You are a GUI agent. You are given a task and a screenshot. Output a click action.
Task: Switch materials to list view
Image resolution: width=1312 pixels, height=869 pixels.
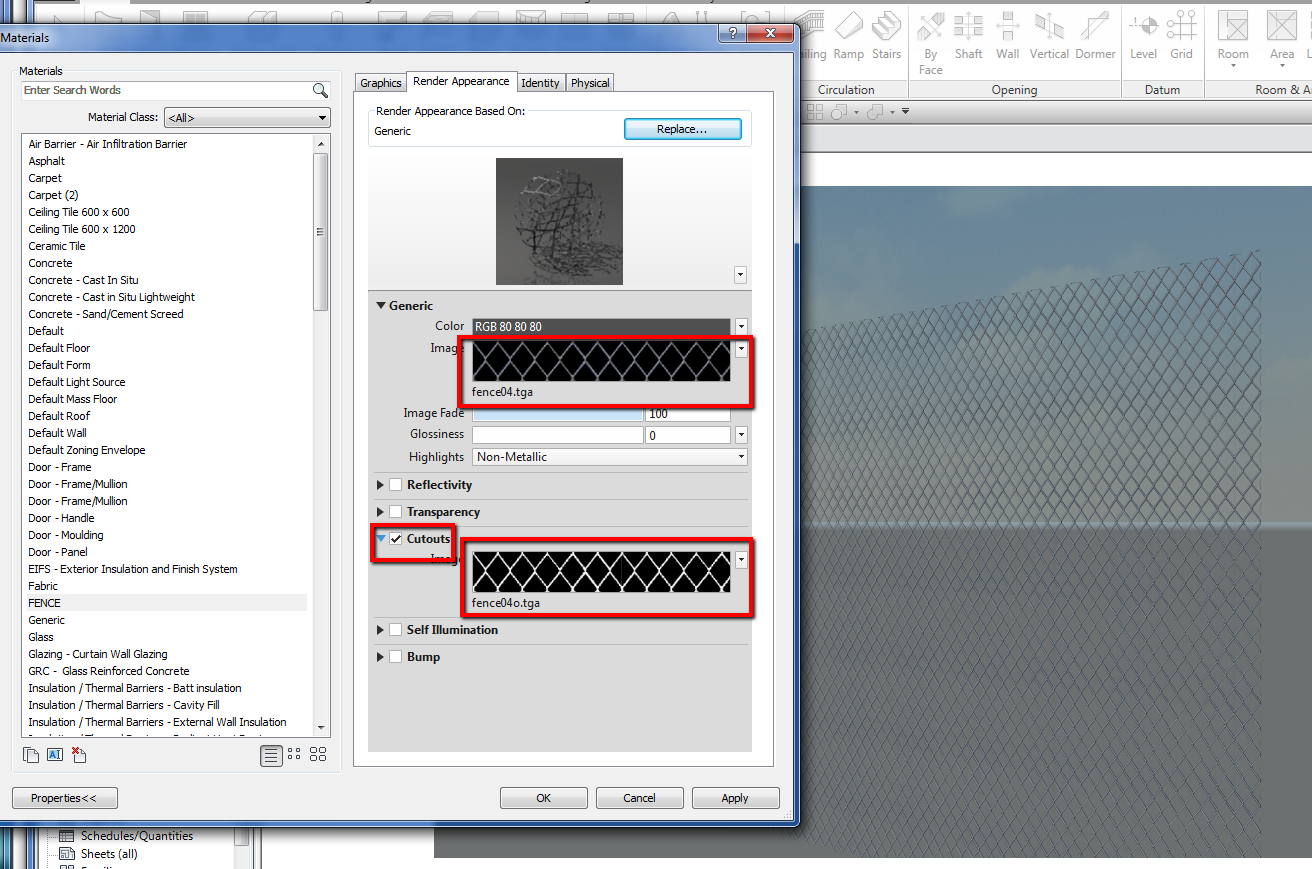point(271,756)
